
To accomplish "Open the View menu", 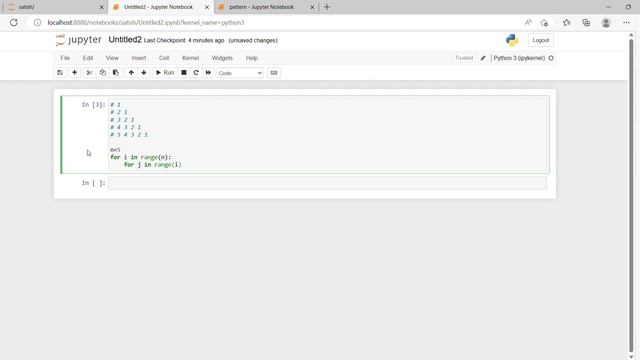I will coord(112,58).
